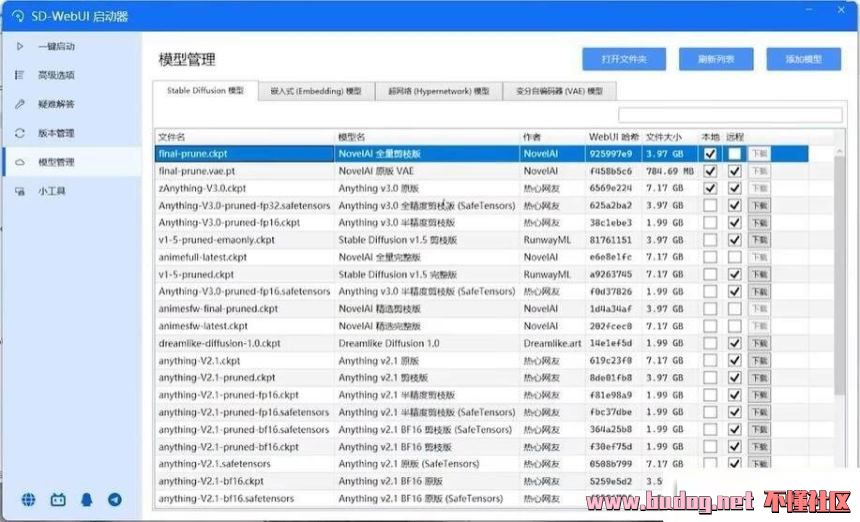
Task: Click model name Dreamlike Diffusion 1.0
Action: pos(389,344)
